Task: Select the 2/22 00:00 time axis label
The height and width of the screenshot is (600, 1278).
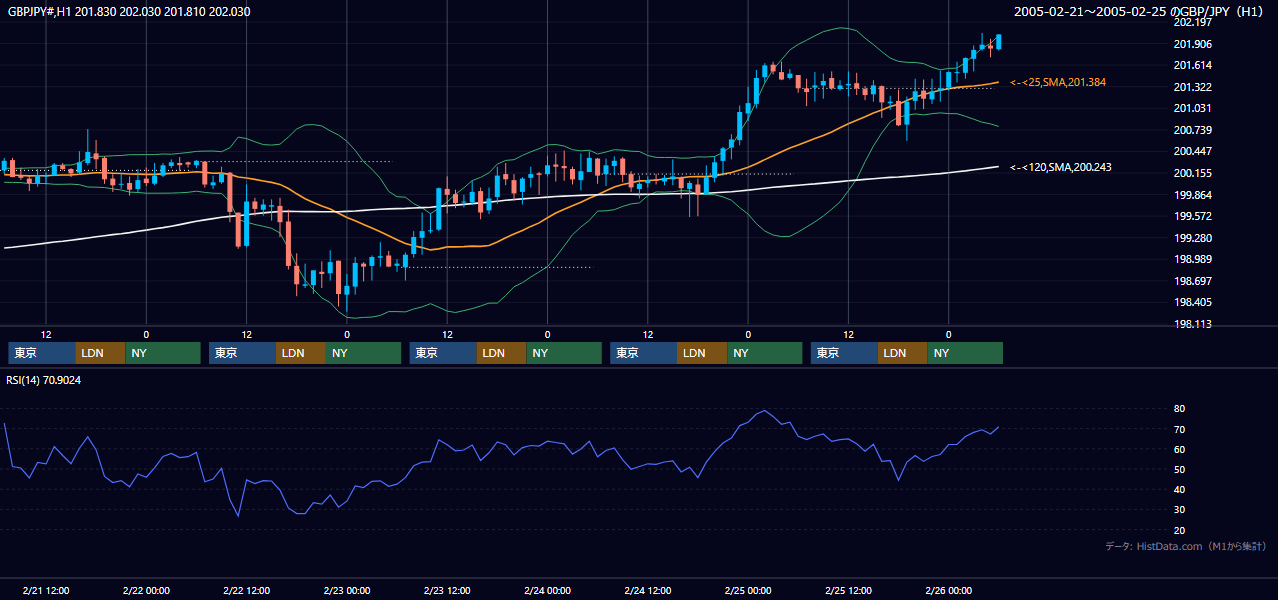Action: click(x=146, y=591)
